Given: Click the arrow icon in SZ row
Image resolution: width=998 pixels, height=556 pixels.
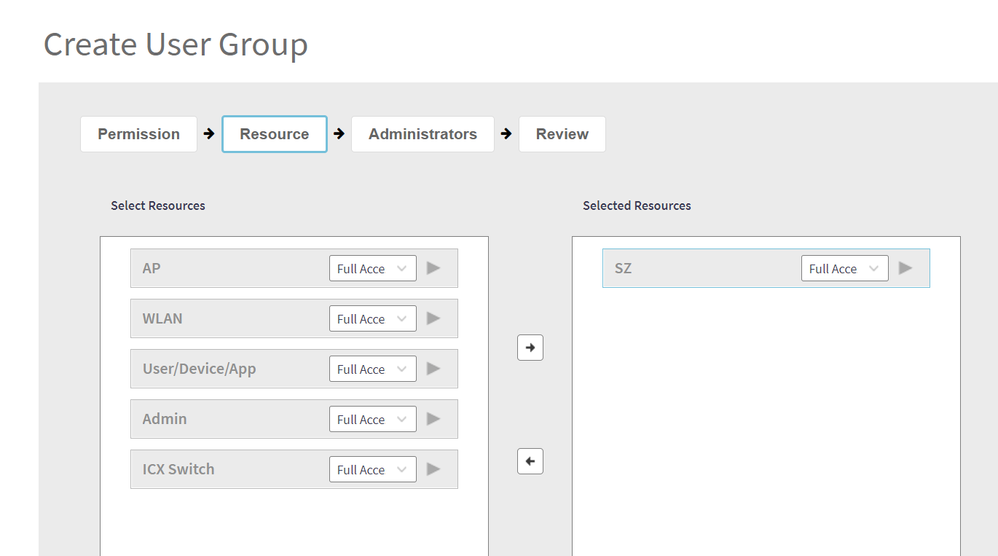Looking at the screenshot, I should 905,268.
